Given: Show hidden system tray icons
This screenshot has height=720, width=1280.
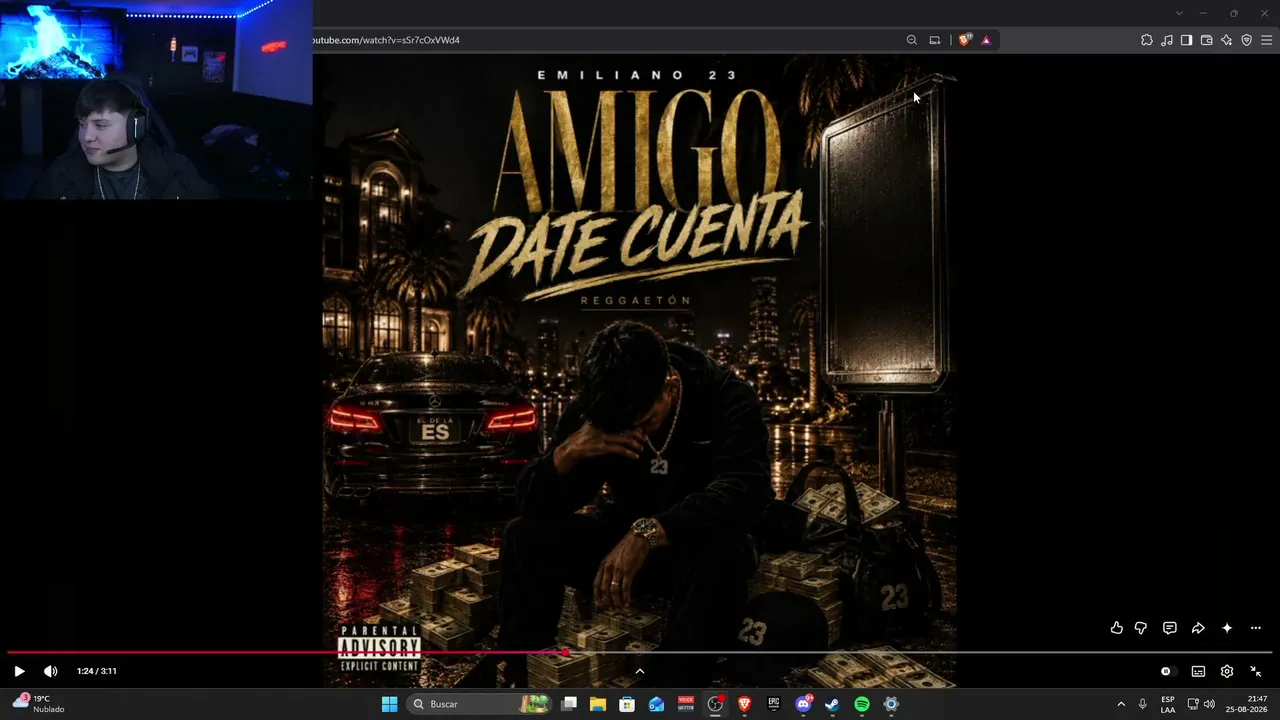Looking at the screenshot, I should click(x=1121, y=704).
